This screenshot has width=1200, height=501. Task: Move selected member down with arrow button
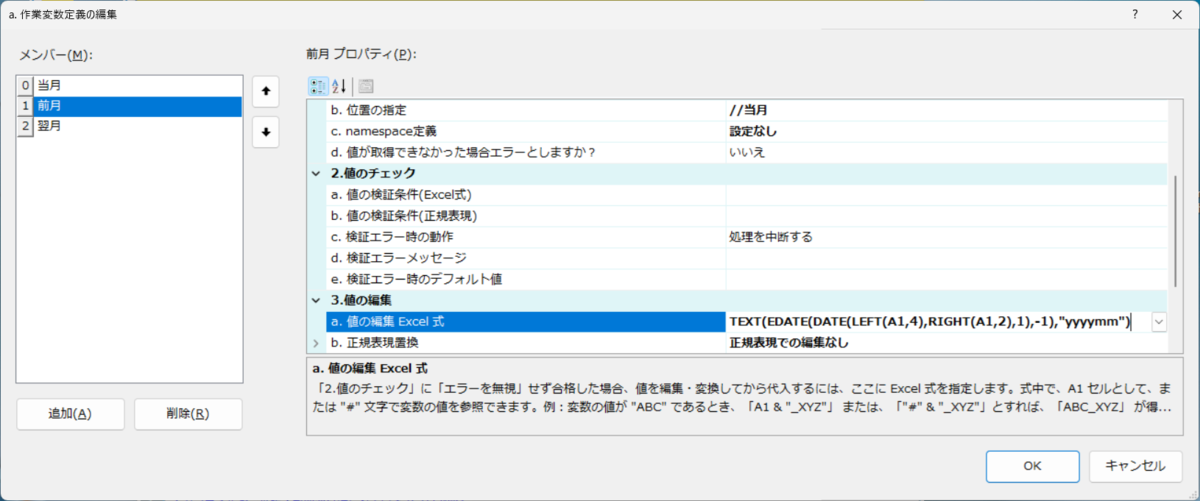click(265, 132)
